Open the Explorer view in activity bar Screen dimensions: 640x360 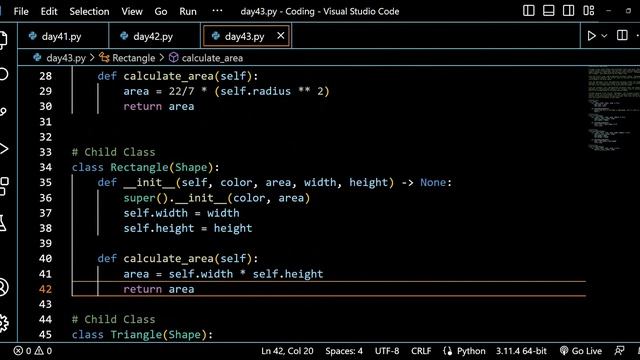(3, 39)
